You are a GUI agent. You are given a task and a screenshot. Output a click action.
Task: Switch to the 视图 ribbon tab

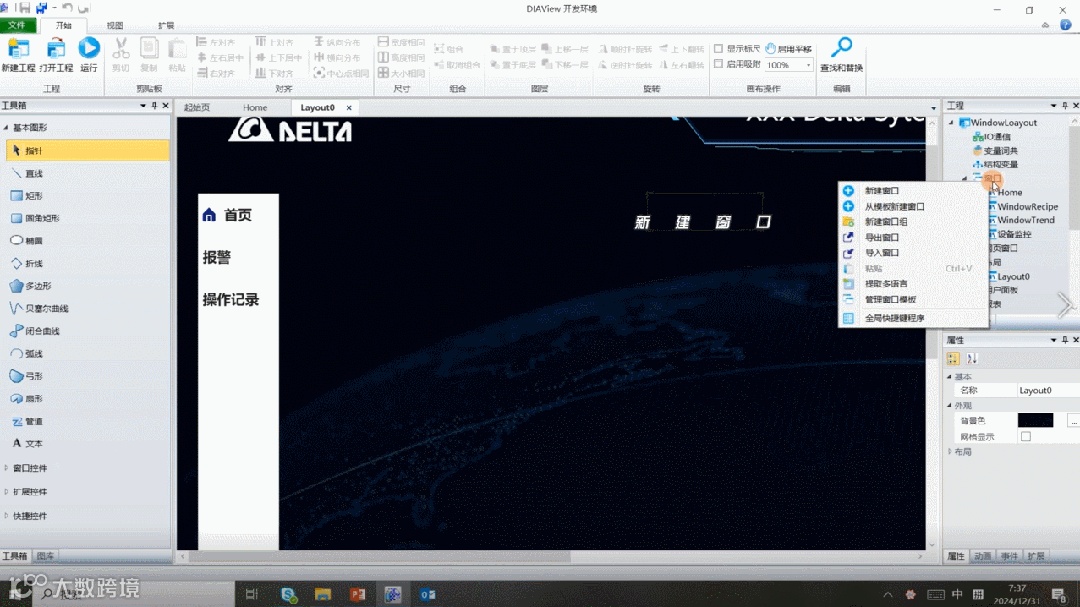114,25
